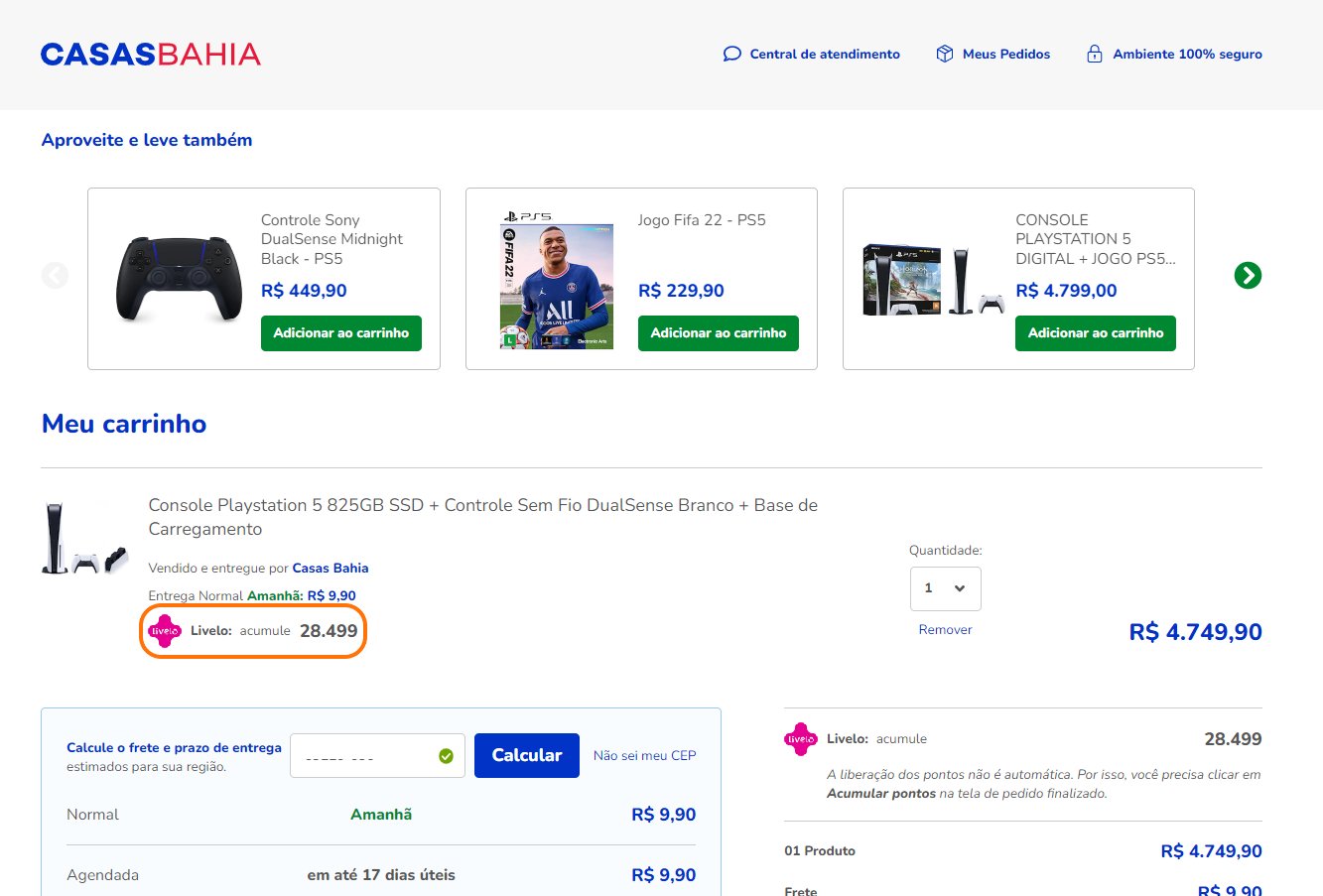Click Ambiente 100% seguro label
The image size is (1323, 896).
click(1187, 54)
